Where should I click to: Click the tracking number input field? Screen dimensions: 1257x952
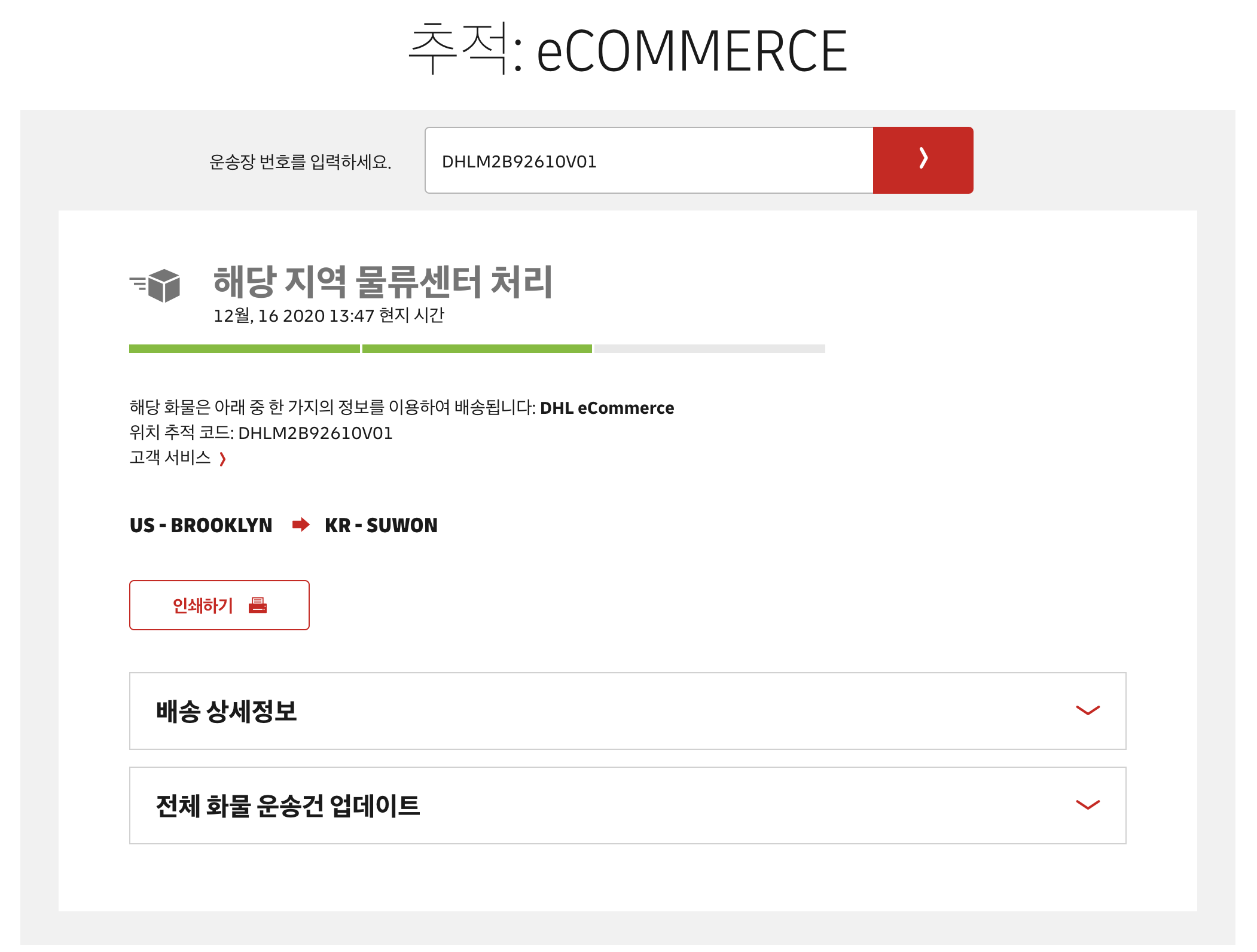649,160
